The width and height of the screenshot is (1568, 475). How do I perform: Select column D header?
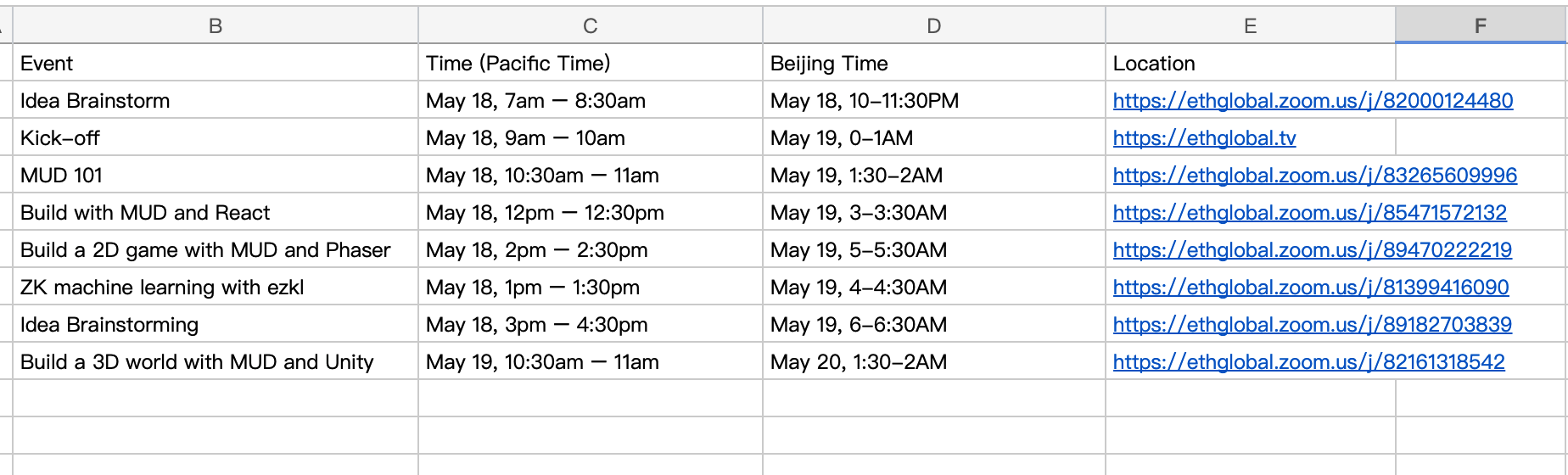[933, 26]
